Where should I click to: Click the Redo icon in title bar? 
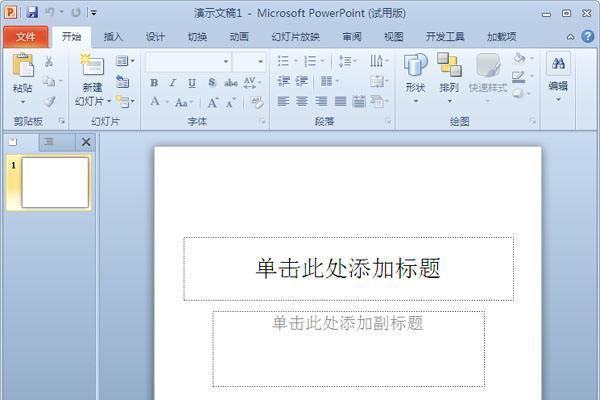coord(75,13)
